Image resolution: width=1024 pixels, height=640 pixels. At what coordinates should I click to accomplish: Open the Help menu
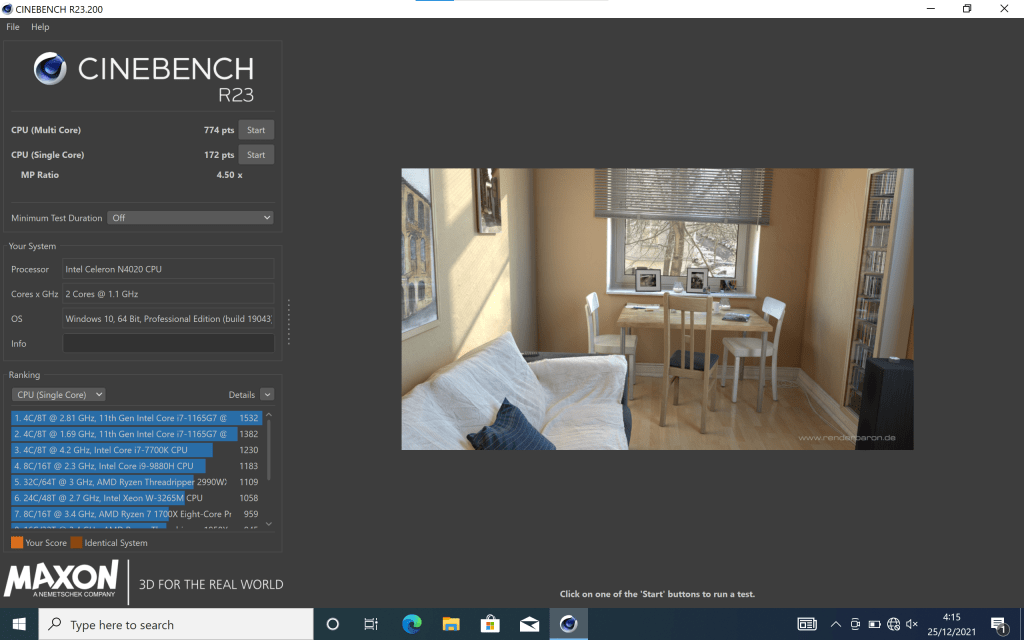click(x=40, y=27)
